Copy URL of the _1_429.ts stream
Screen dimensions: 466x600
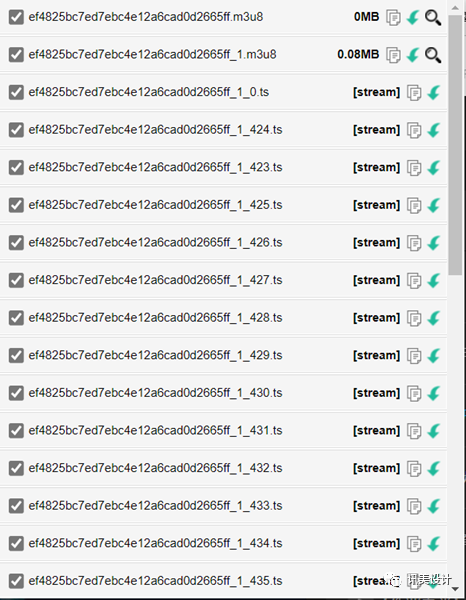click(x=414, y=355)
